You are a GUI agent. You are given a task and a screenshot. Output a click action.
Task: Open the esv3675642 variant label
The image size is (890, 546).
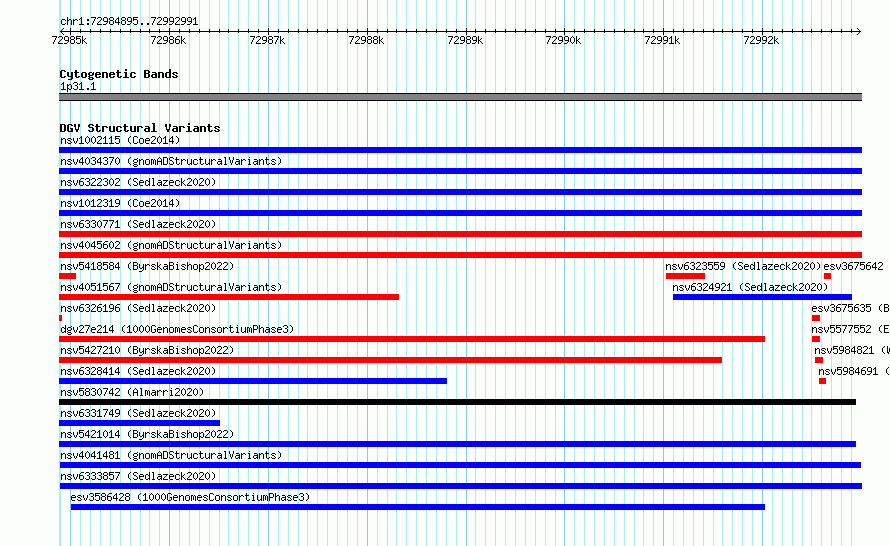pyautogui.click(x=853, y=266)
